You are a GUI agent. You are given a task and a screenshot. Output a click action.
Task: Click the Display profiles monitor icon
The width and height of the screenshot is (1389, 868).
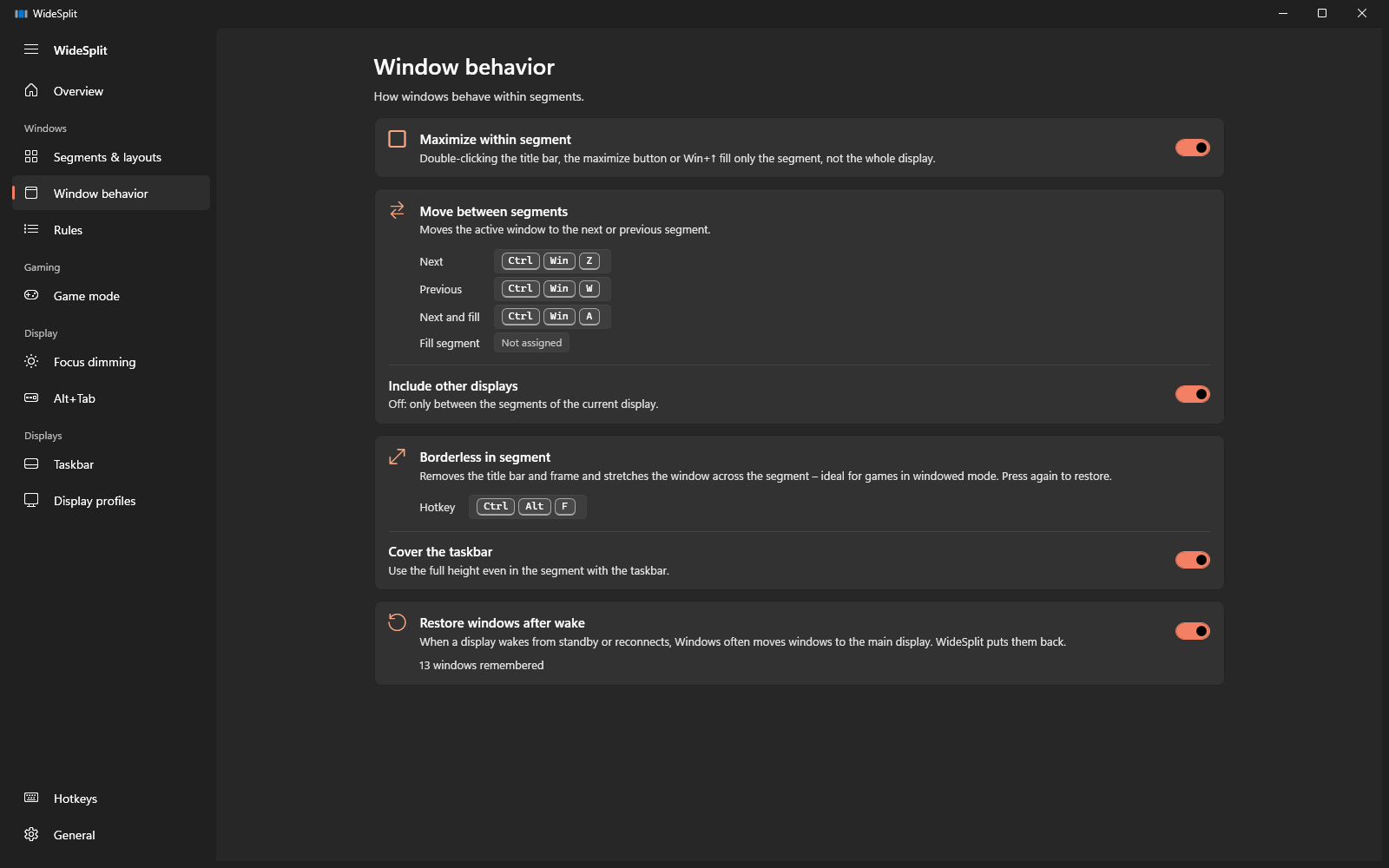31,500
